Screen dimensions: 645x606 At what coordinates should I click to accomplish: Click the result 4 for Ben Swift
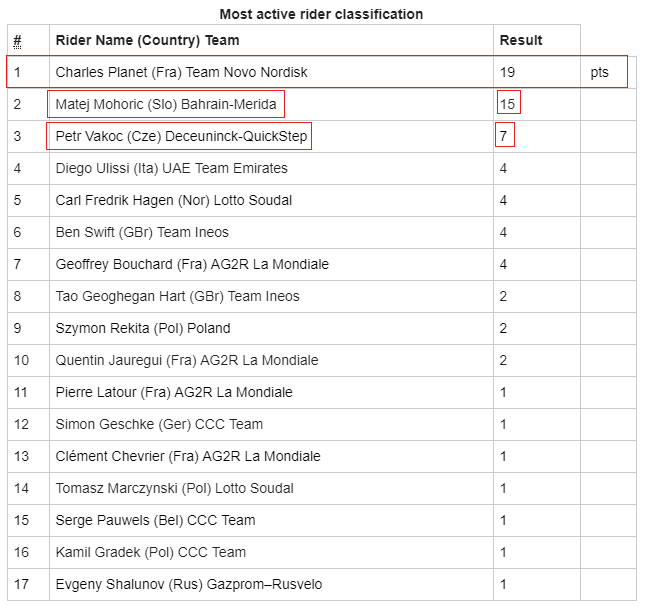[503, 232]
